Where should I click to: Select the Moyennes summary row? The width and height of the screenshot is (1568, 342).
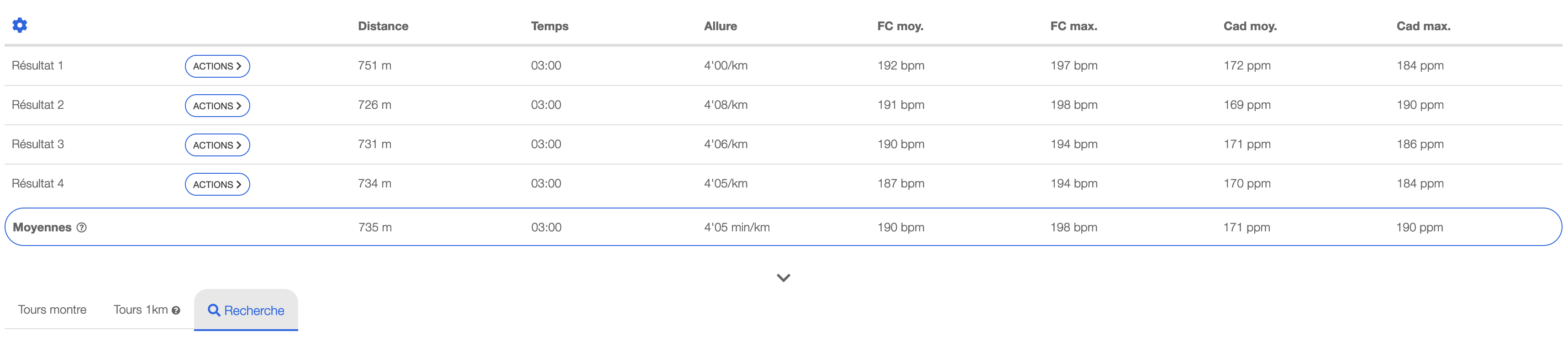784,227
